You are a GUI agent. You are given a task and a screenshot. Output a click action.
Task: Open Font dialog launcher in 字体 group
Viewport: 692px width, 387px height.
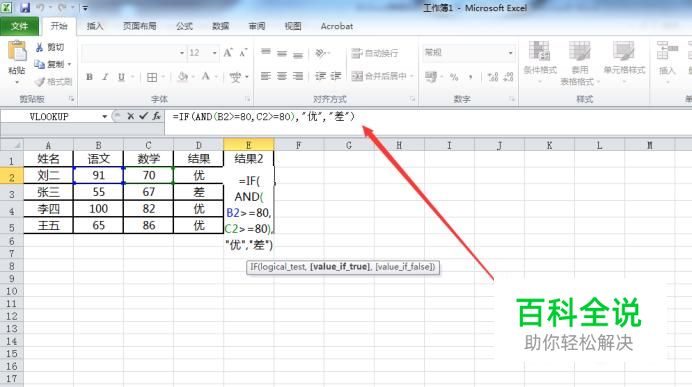[248, 99]
